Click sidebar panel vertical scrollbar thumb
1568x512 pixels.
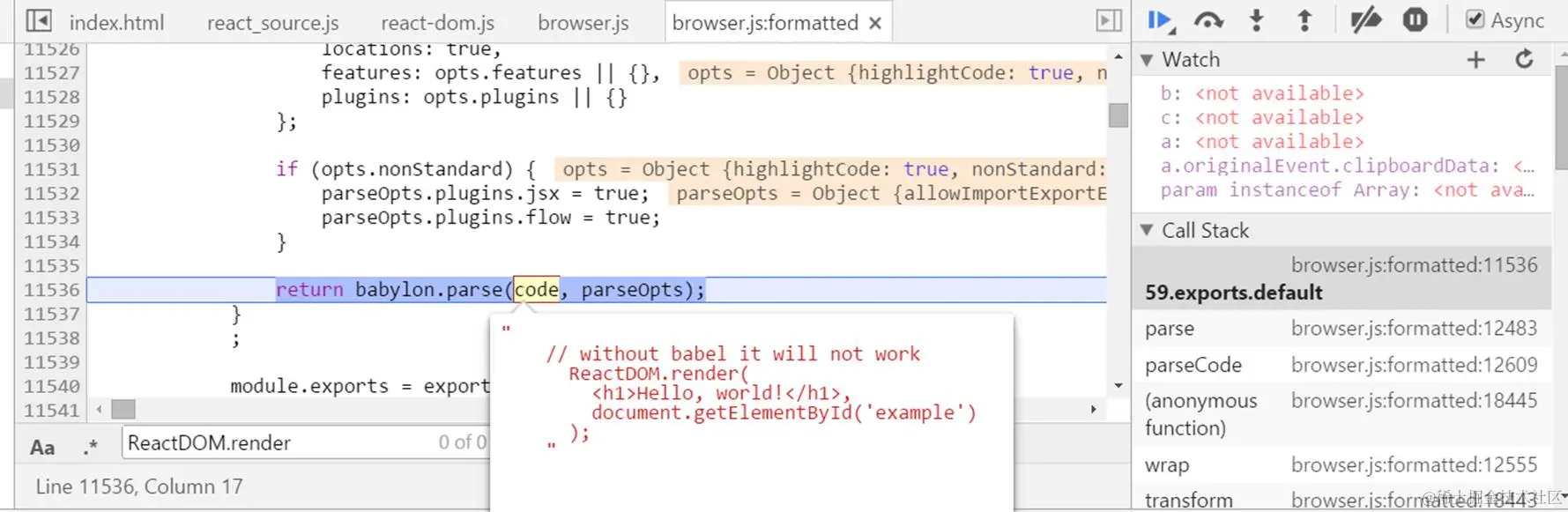coord(1561,118)
